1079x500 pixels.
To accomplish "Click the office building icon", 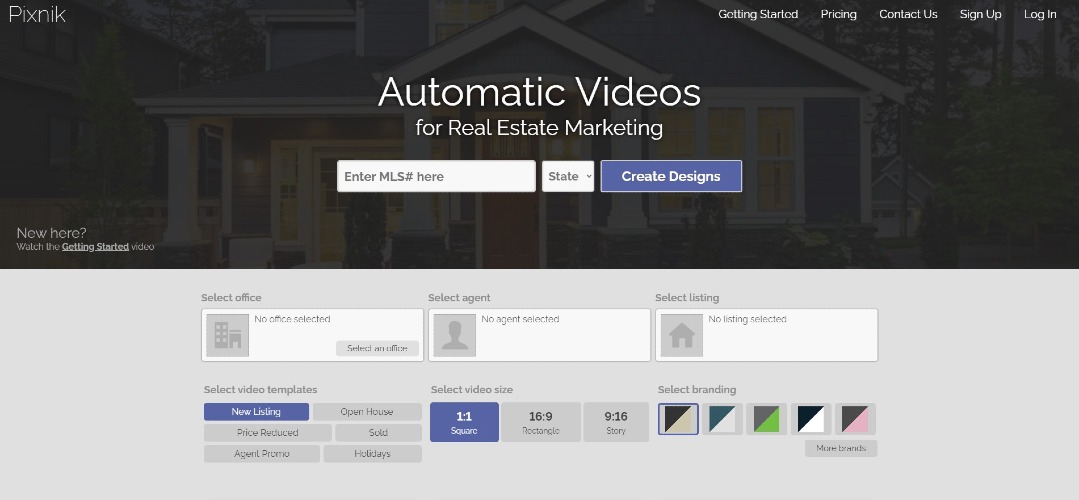I will tap(227, 335).
